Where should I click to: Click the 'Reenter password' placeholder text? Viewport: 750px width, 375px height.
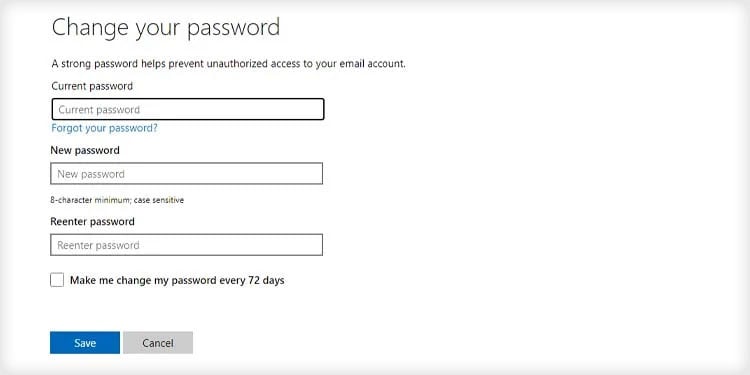coord(98,245)
